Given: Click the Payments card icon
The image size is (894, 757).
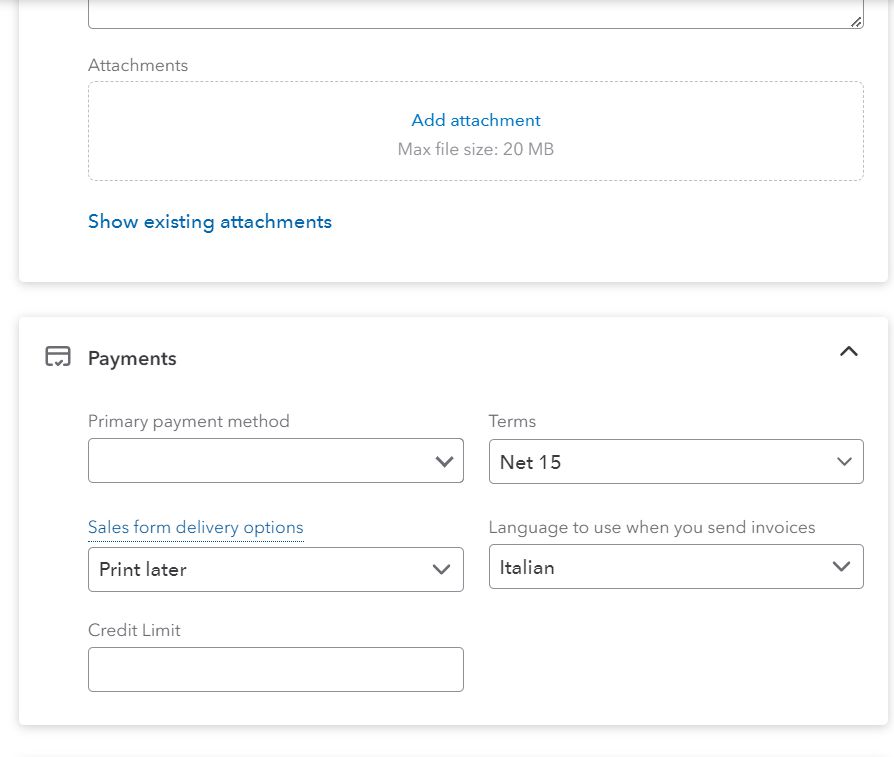Looking at the screenshot, I should click(58, 357).
